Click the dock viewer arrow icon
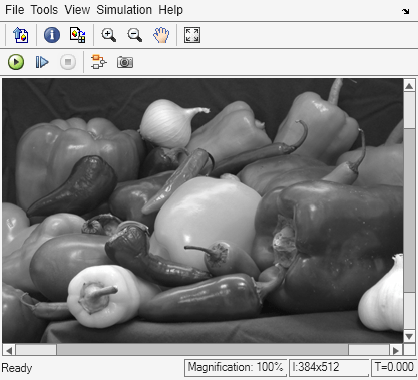Image resolution: width=418 pixels, height=380 pixels. point(405,11)
